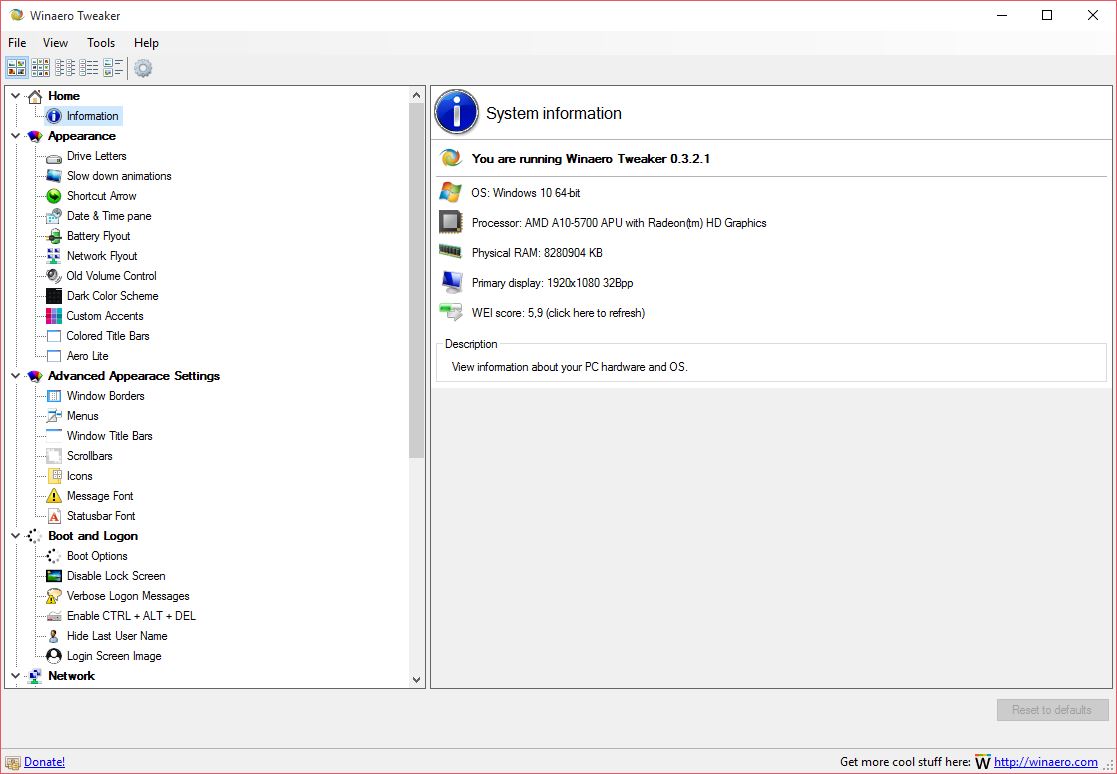
Task: Click the Menus tree icon
Action: [x=54, y=416]
